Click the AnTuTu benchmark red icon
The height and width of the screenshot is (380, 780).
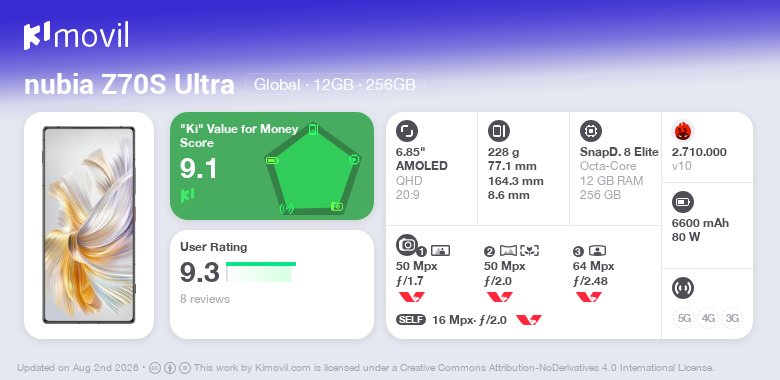[683, 131]
